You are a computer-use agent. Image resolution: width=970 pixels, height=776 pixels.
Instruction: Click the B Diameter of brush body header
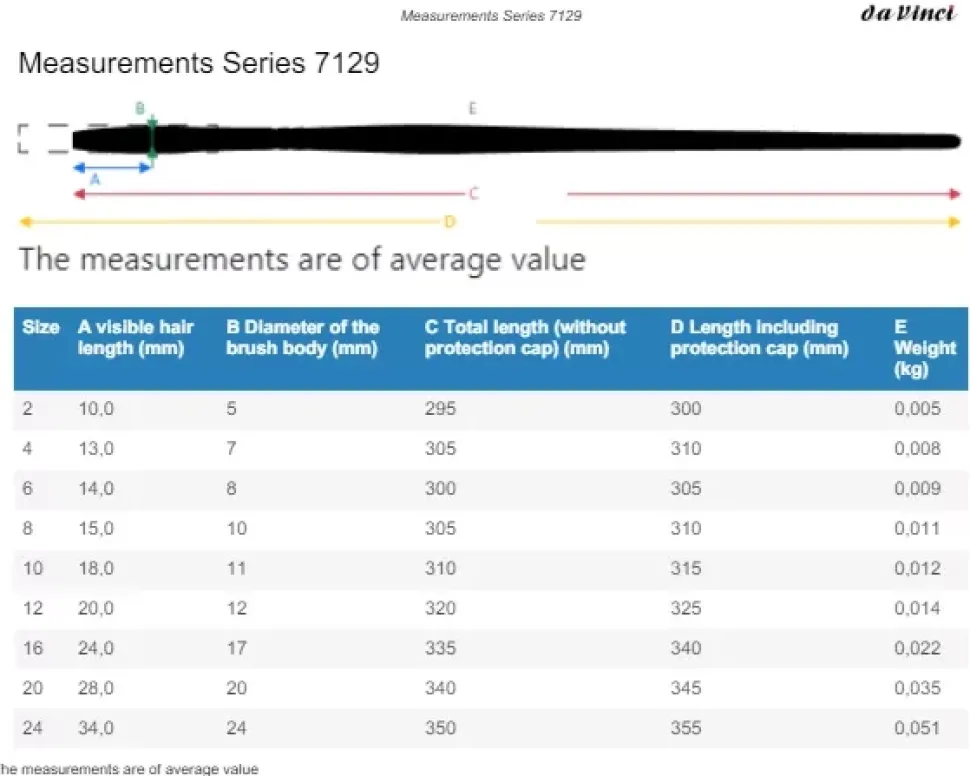click(x=303, y=337)
